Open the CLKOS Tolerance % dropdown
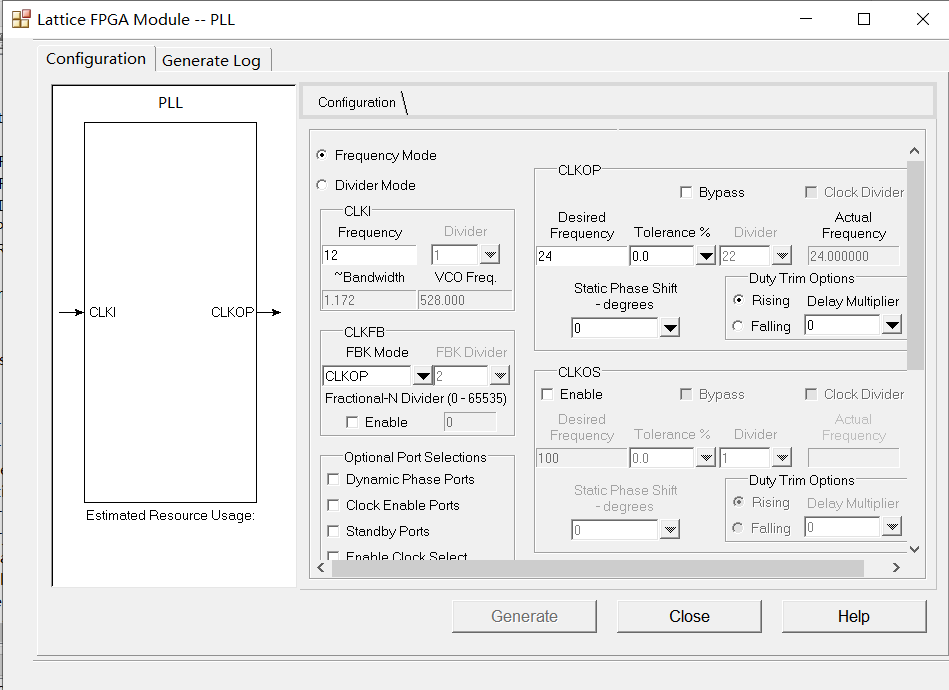949x690 pixels. pyautogui.click(x=706, y=458)
